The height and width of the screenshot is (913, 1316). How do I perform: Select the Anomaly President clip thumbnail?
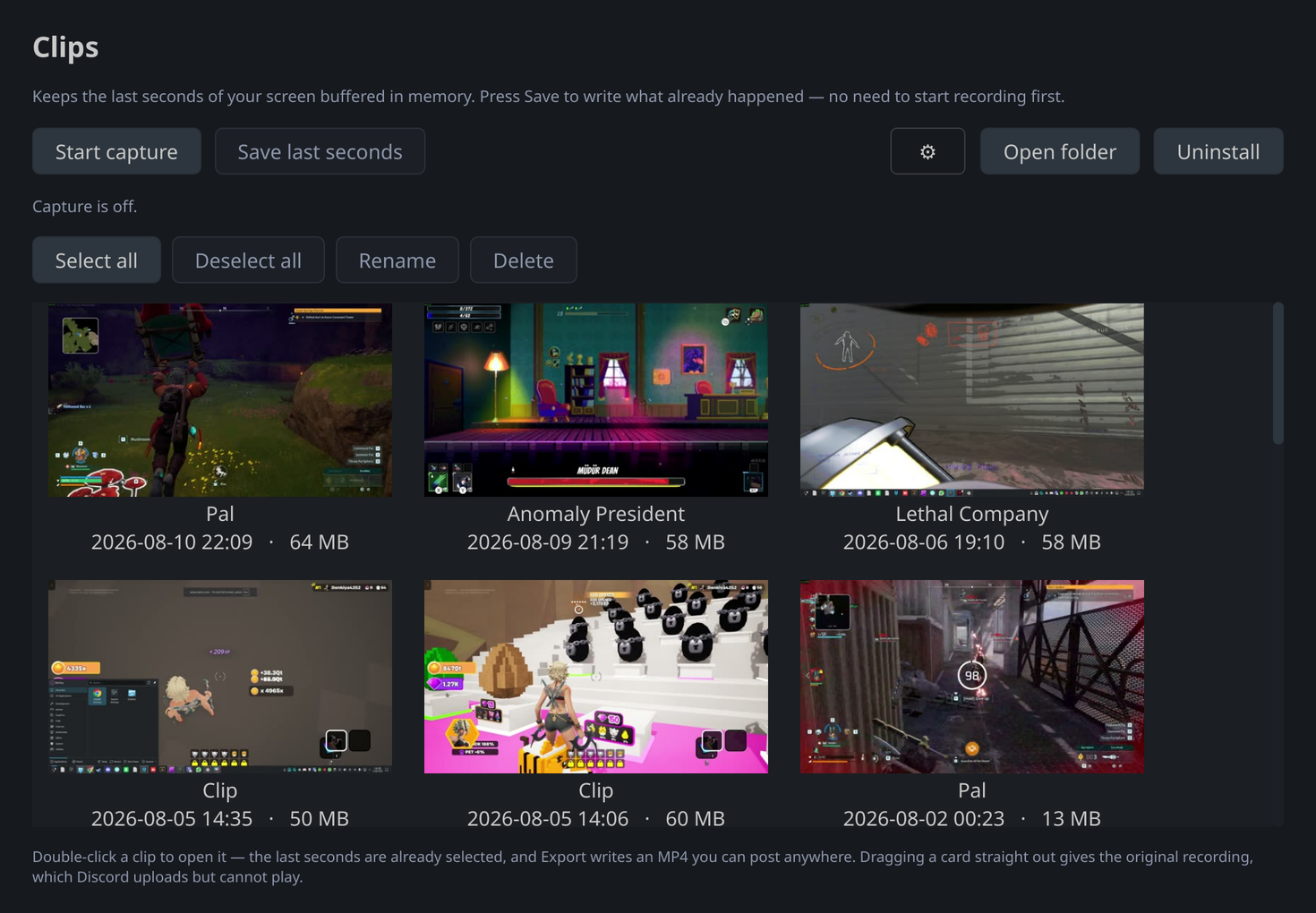pyautogui.click(x=596, y=400)
